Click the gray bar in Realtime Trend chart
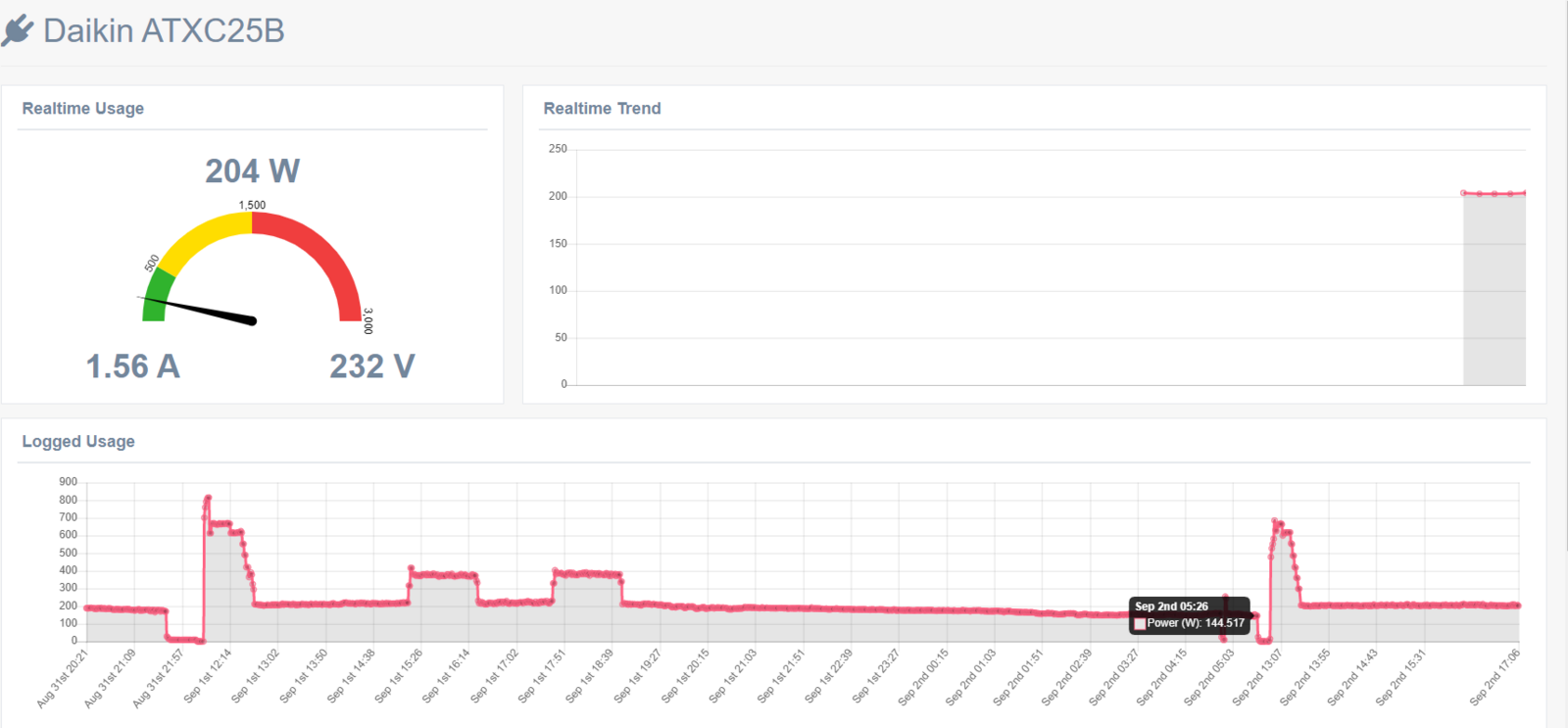 (1494, 290)
